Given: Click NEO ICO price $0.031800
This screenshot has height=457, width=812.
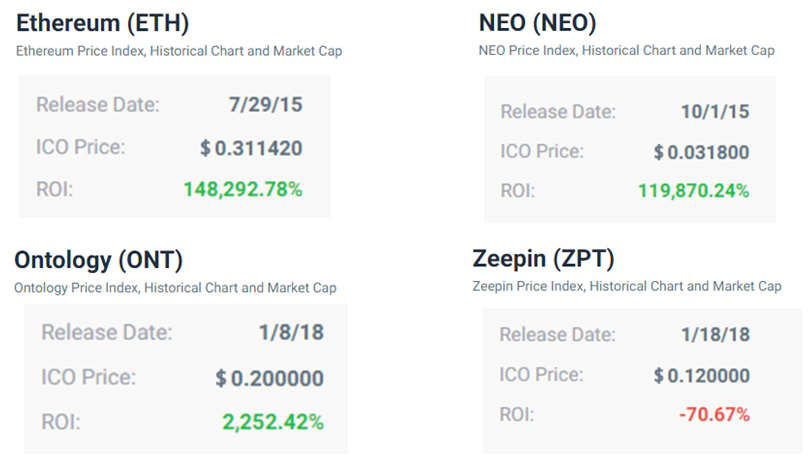Looking at the screenshot, I should 701,152.
